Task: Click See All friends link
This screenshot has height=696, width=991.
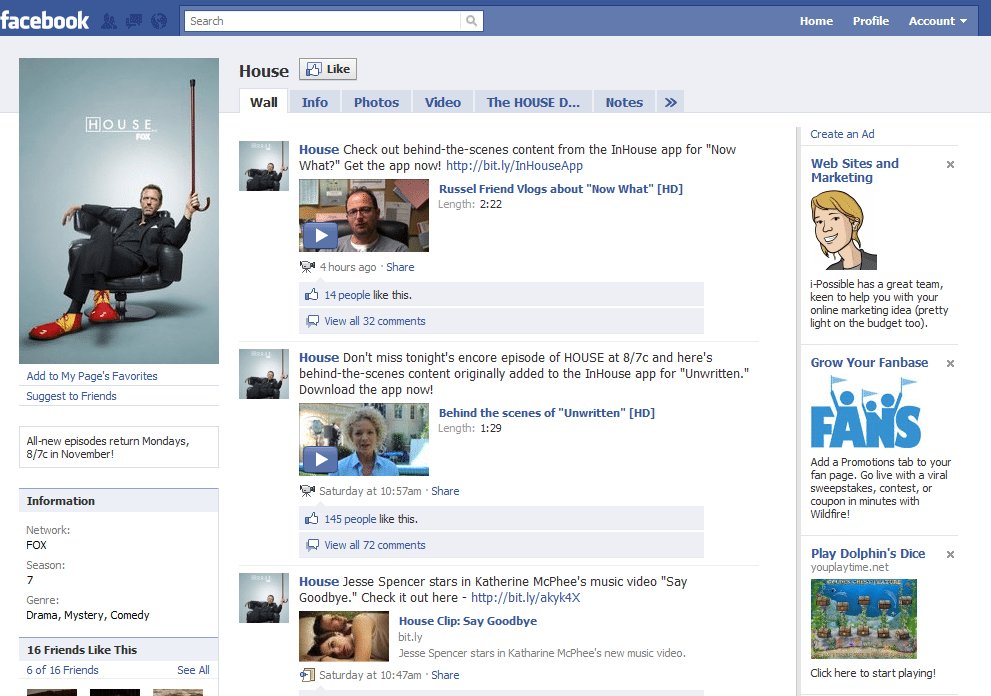Action: [x=193, y=670]
